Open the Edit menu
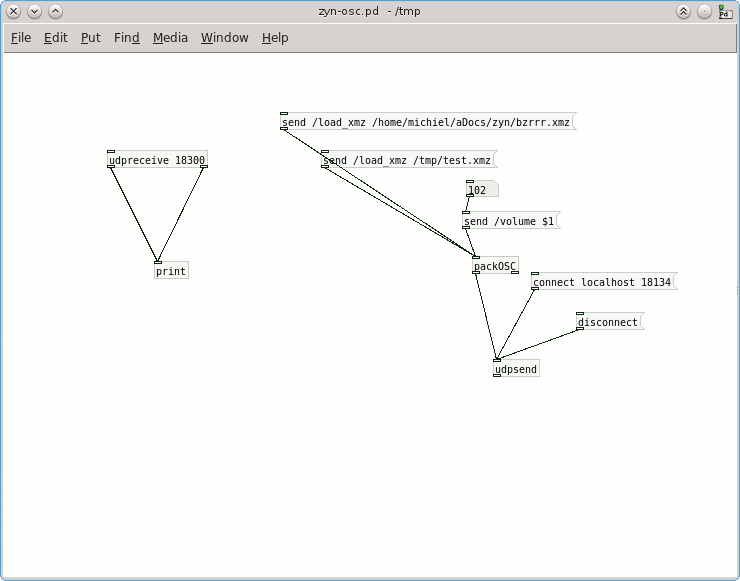 (x=55, y=38)
